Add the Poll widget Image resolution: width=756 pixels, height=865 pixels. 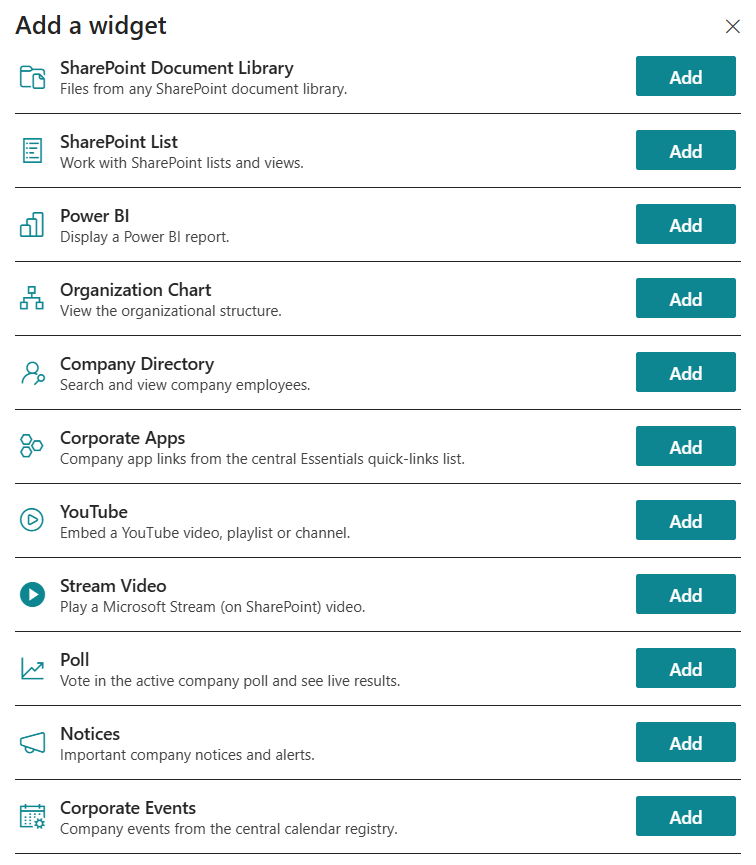685,668
